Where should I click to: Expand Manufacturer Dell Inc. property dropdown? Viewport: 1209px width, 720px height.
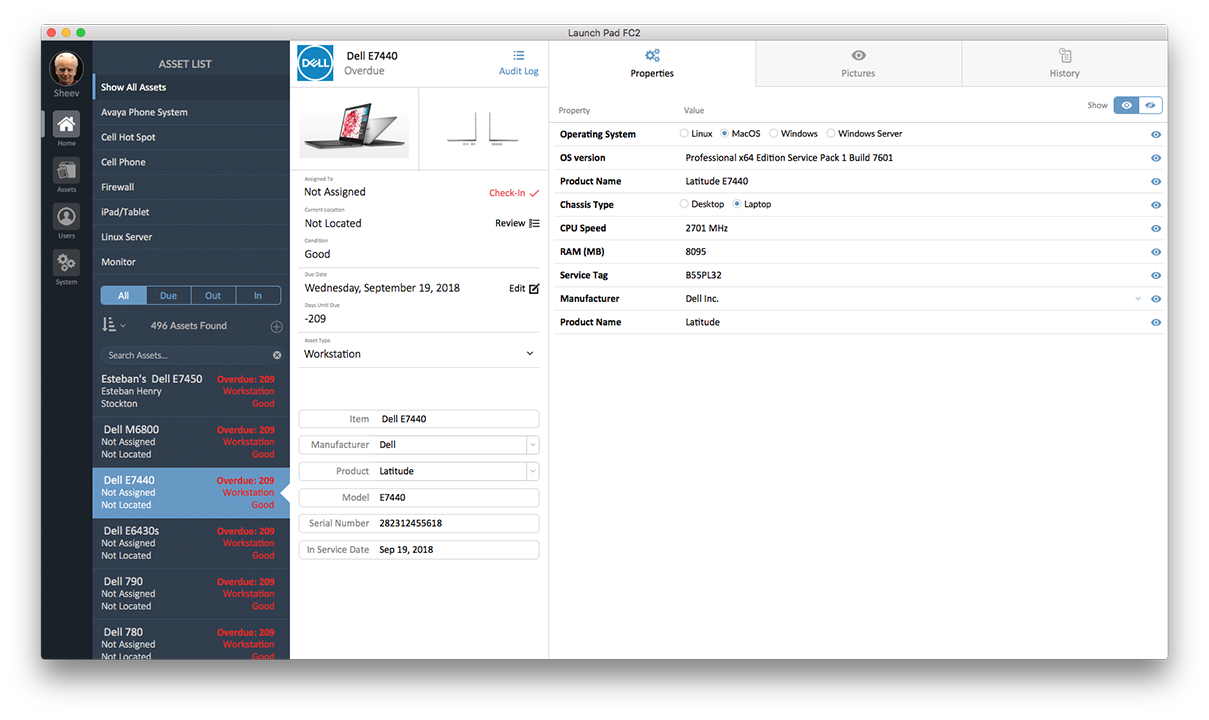[1138, 299]
